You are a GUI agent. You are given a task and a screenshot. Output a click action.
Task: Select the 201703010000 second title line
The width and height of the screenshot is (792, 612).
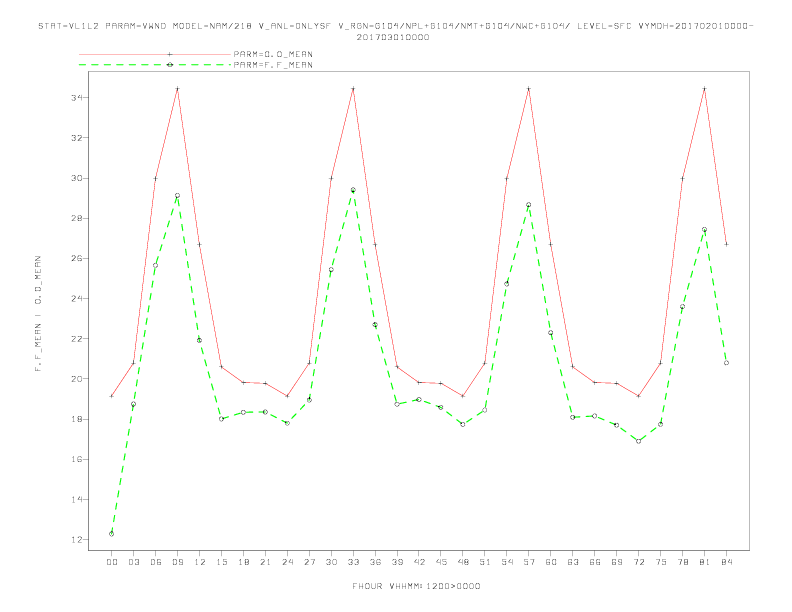(393, 37)
